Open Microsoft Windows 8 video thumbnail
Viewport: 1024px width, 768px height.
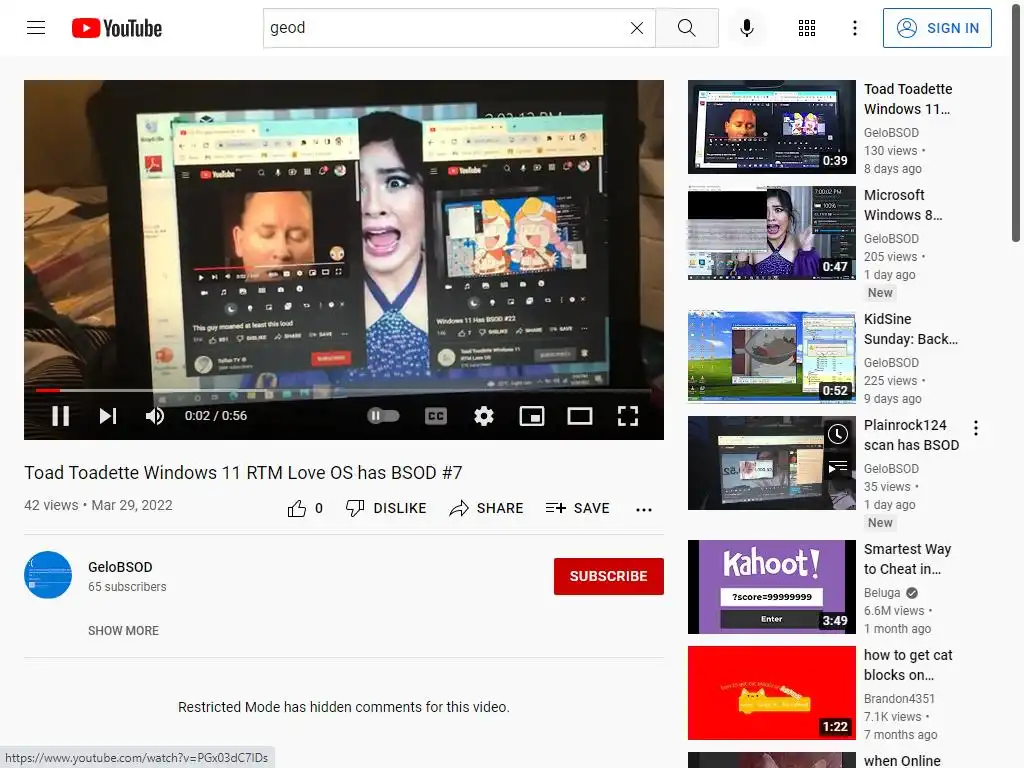click(x=771, y=232)
